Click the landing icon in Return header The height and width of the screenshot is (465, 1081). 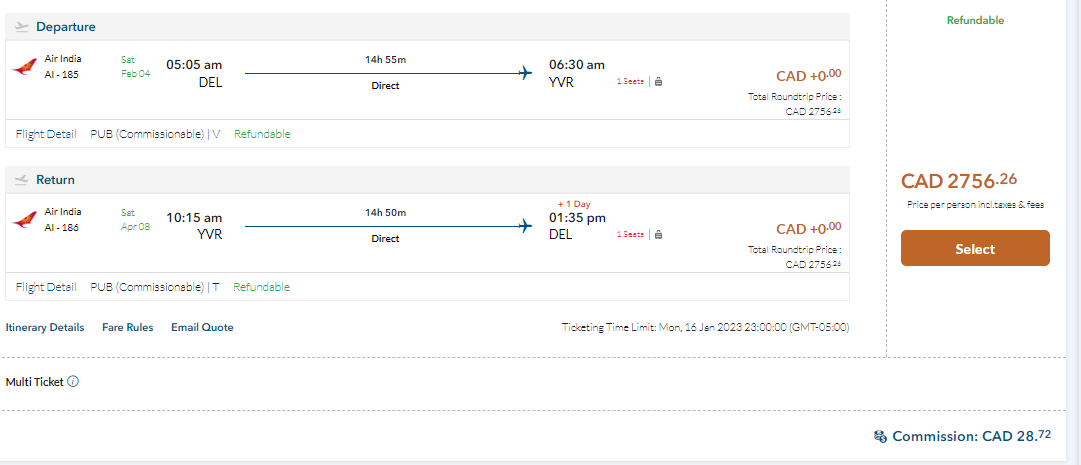(x=22, y=180)
